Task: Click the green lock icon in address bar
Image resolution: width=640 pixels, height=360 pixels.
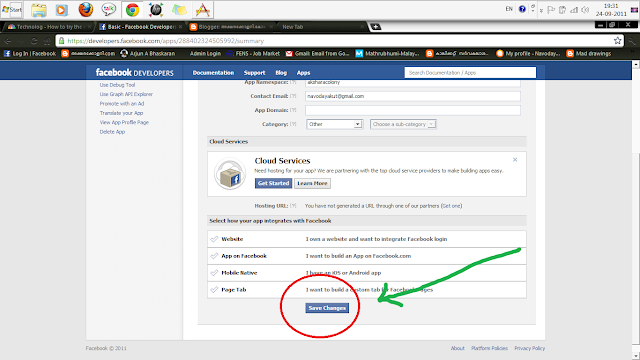Action: click(x=62, y=41)
